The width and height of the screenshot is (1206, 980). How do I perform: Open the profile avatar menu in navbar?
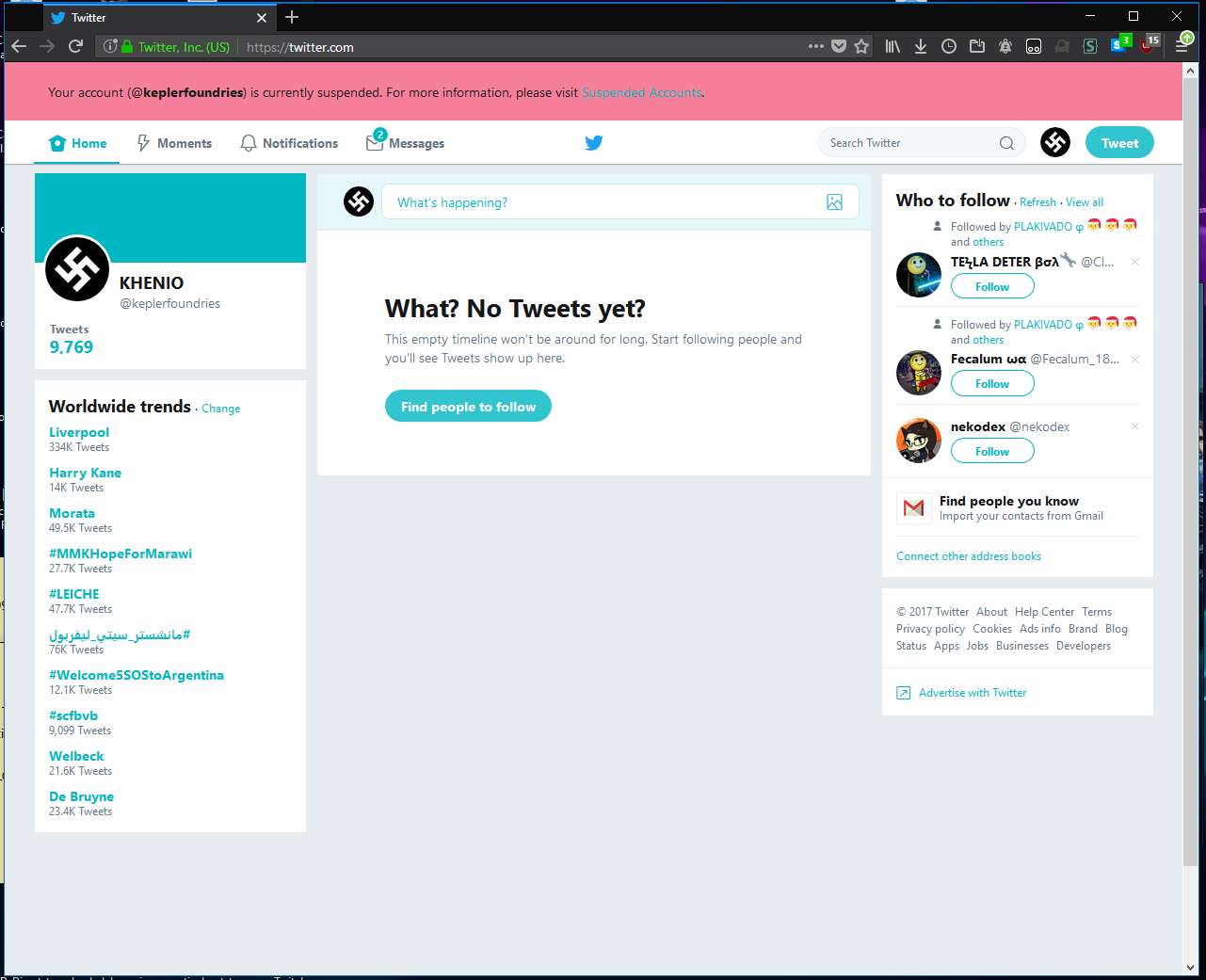(1055, 142)
